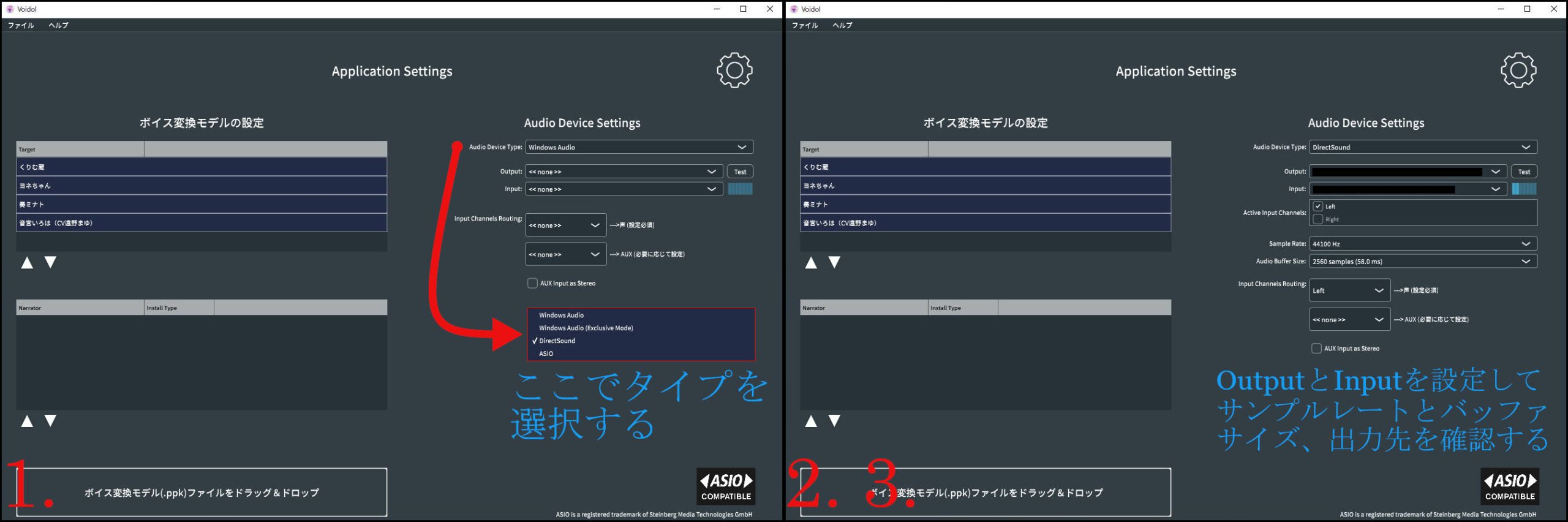
Task: Click .ppk drag-and-drop box in left window
Action: point(202,492)
